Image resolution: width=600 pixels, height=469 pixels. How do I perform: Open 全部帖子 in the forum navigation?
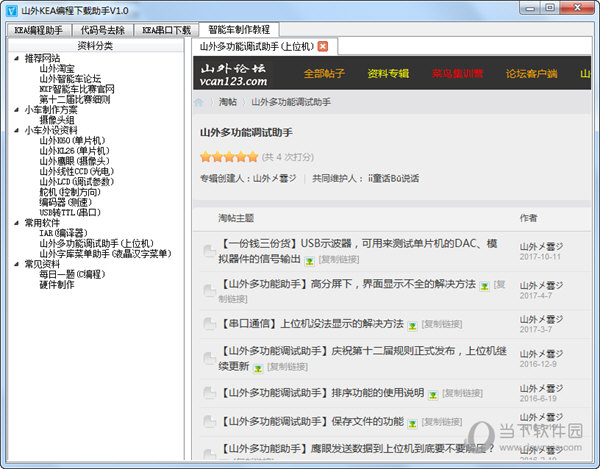coord(324,73)
